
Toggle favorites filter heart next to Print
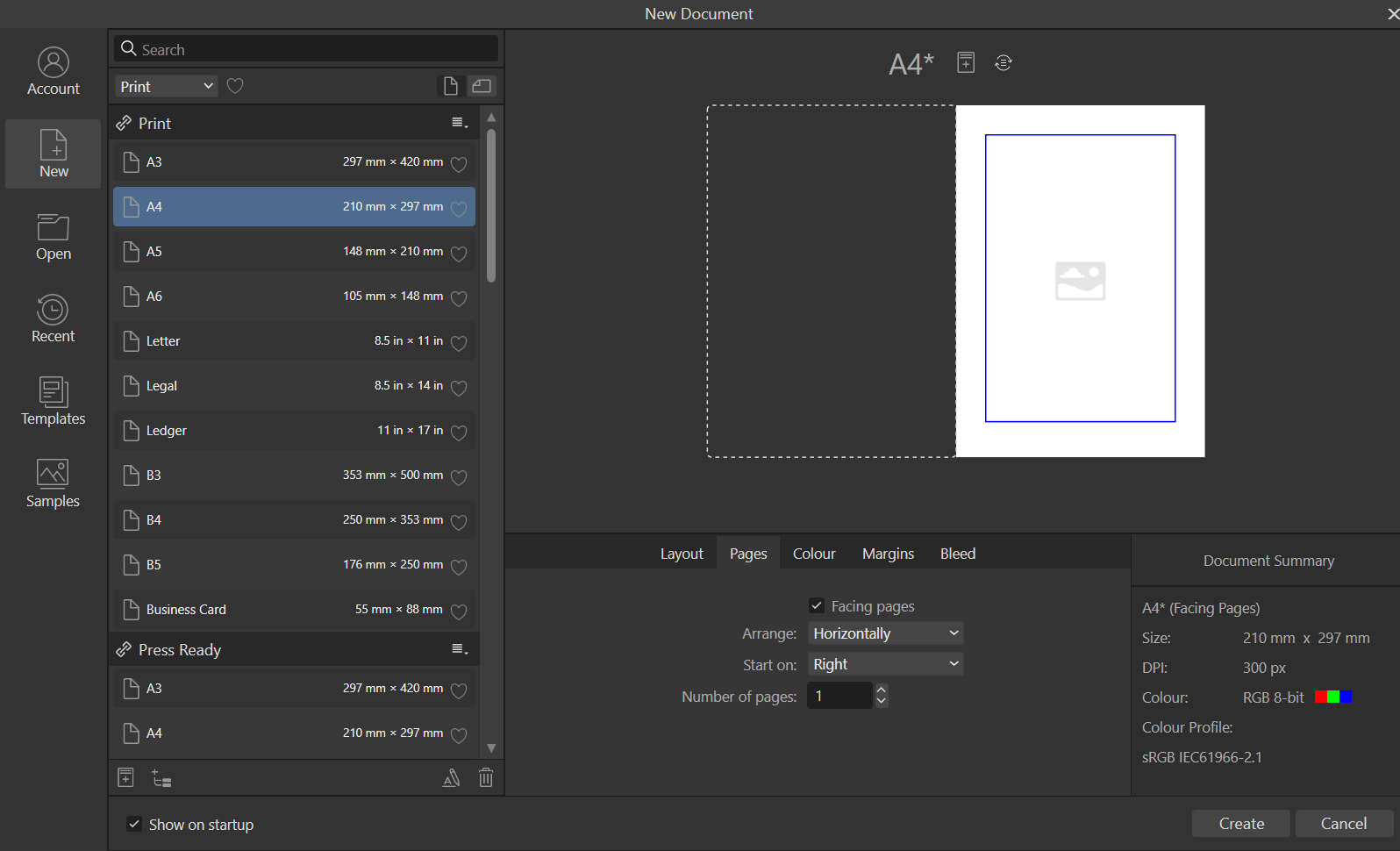(x=235, y=86)
